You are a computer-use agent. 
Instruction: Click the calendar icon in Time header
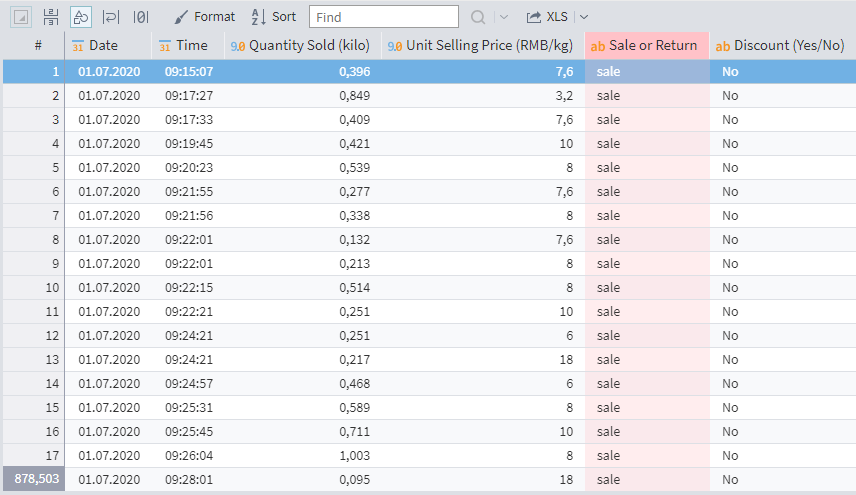(165, 46)
